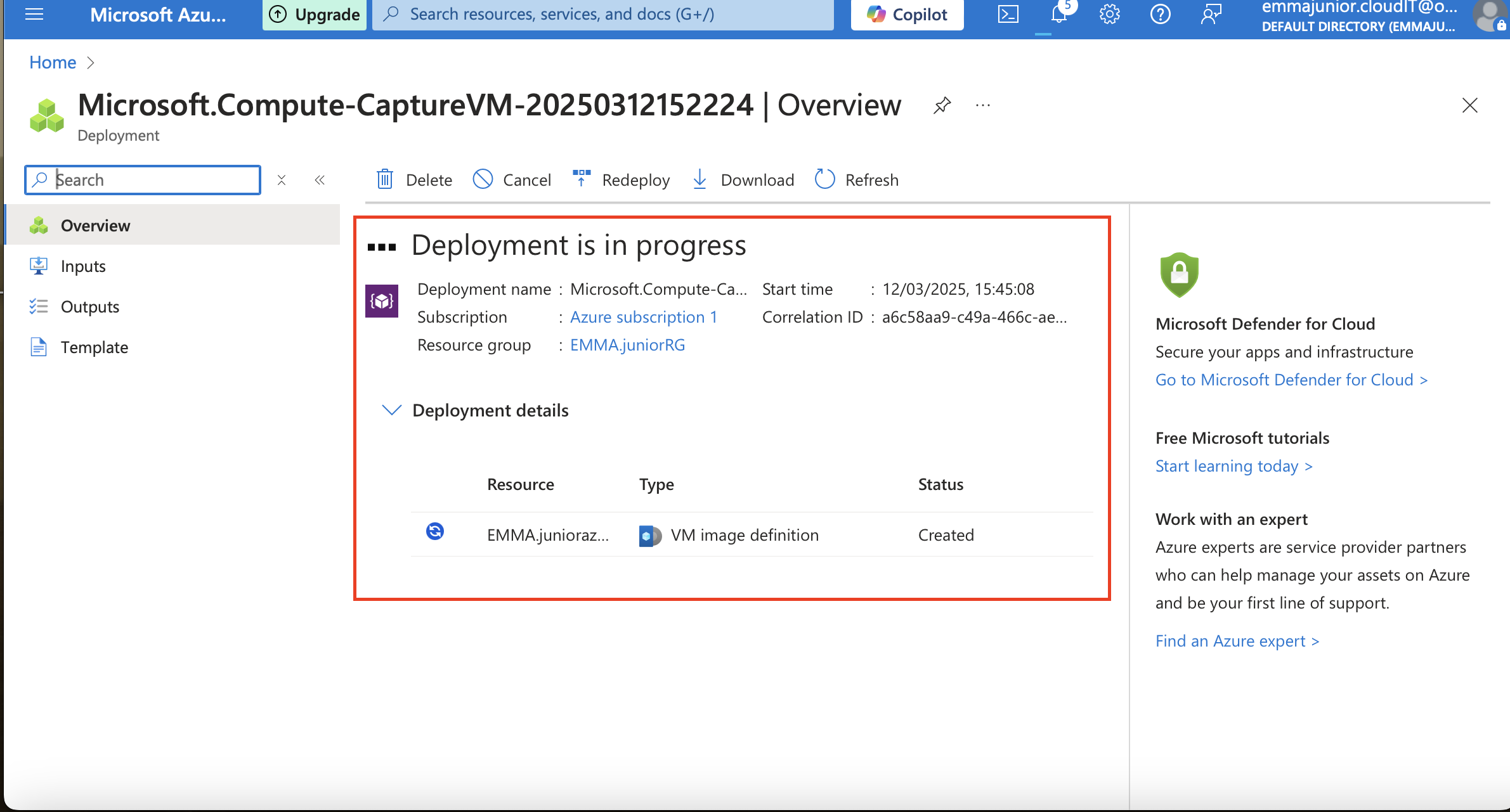Click the user avatar picture
The width and height of the screenshot is (1510, 812).
coord(1491,15)
